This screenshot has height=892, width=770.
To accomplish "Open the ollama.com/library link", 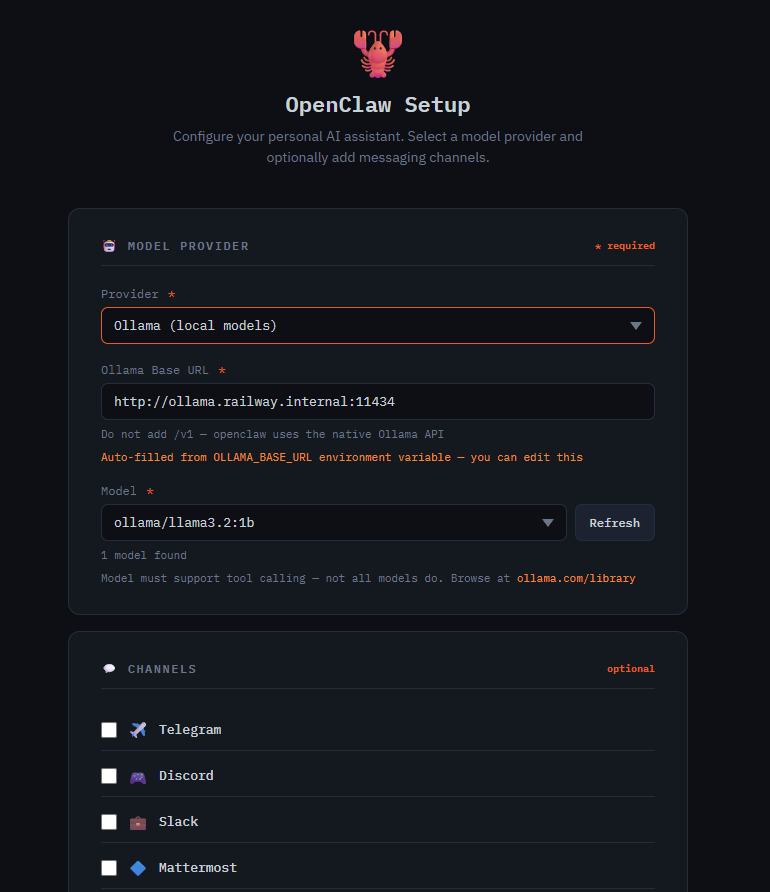I will (577, 577).
